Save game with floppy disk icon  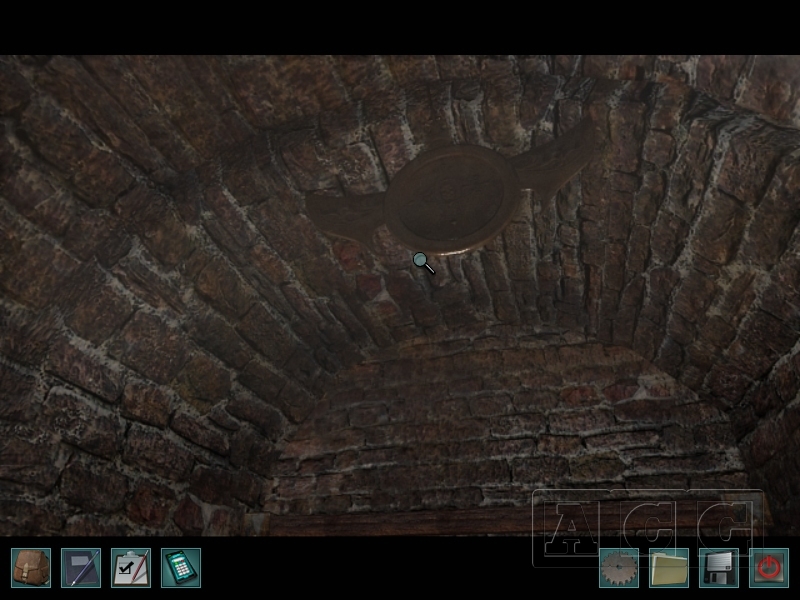coord(719,568)
